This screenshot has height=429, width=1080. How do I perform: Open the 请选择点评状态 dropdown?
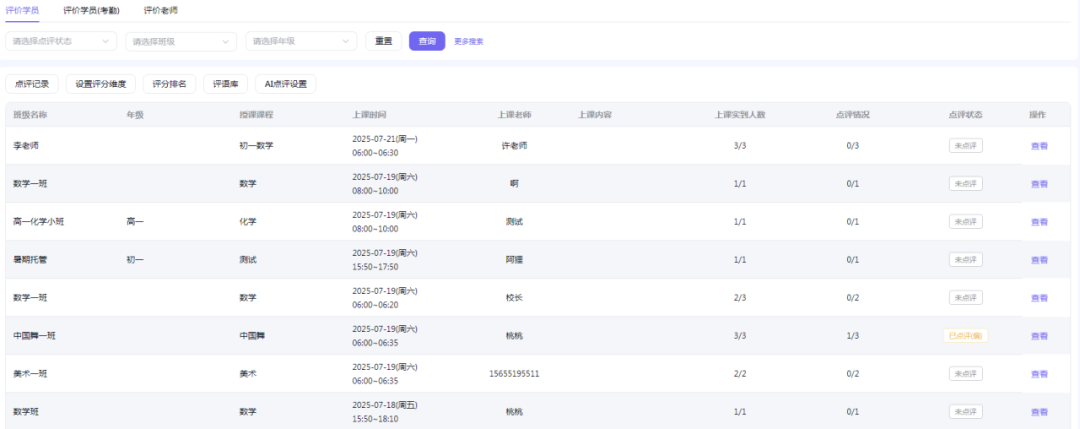click(x=61, y=41)
